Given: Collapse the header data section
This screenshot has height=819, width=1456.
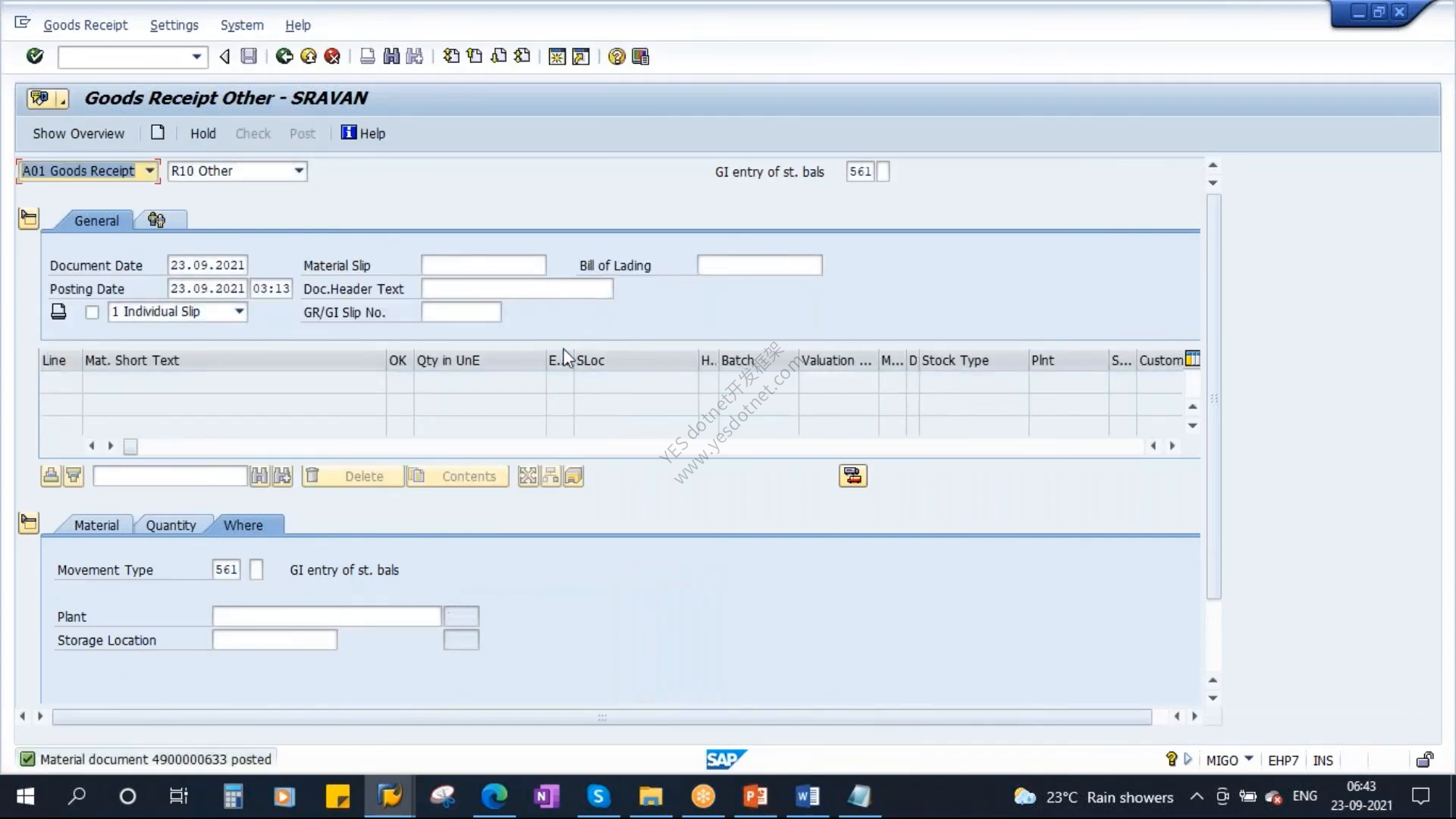Looking at the screenshot, I should [29, 219].
